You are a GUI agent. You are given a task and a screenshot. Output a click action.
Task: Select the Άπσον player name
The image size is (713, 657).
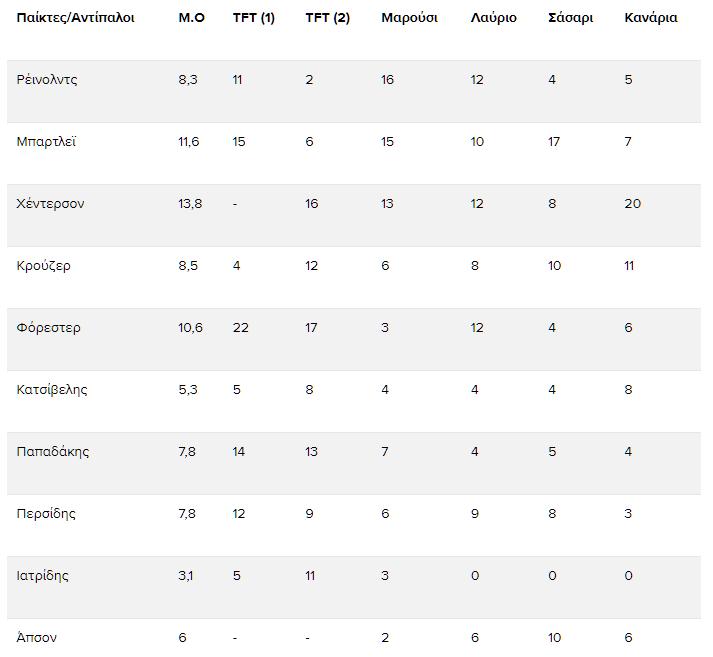tap(36, 637)
